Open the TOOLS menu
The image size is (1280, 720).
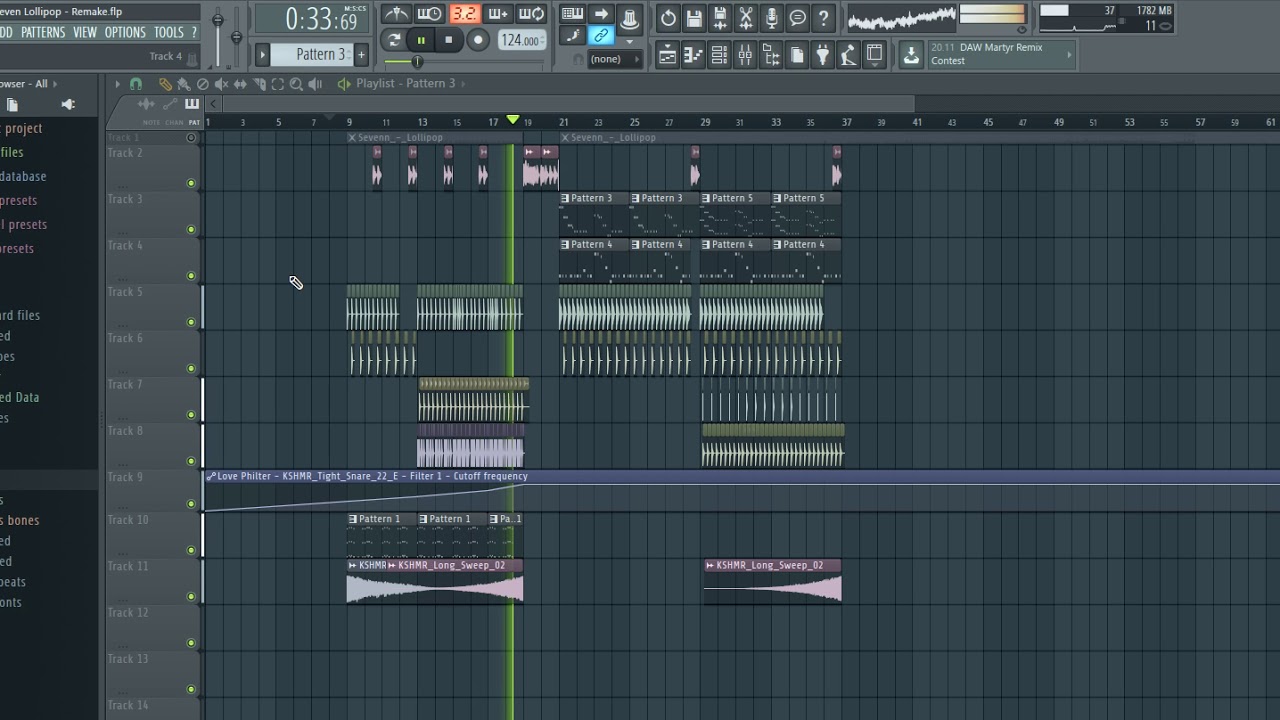click(x=168, y=33)
